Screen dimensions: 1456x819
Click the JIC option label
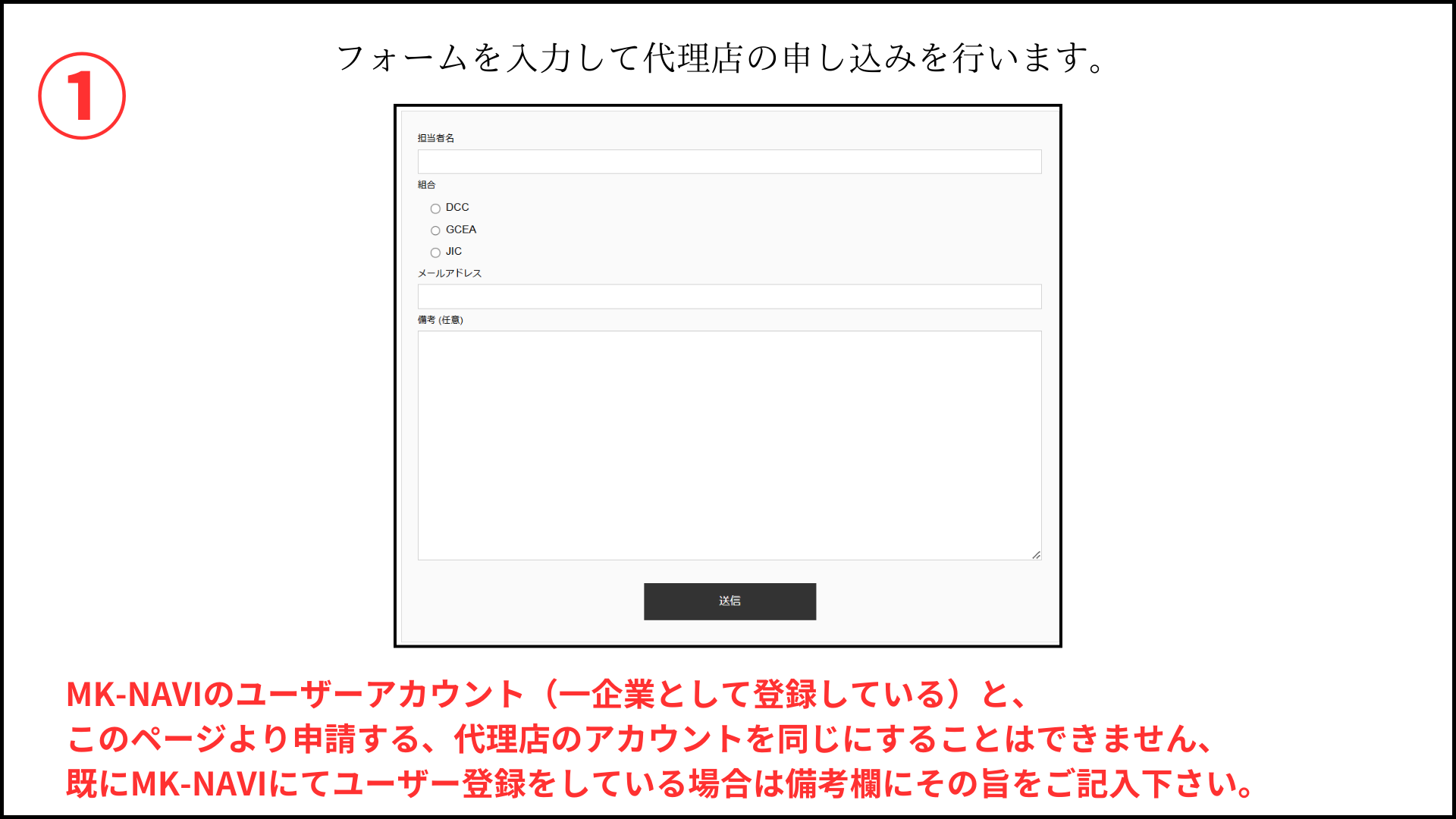pyautogui.click(x=453, y=251)
